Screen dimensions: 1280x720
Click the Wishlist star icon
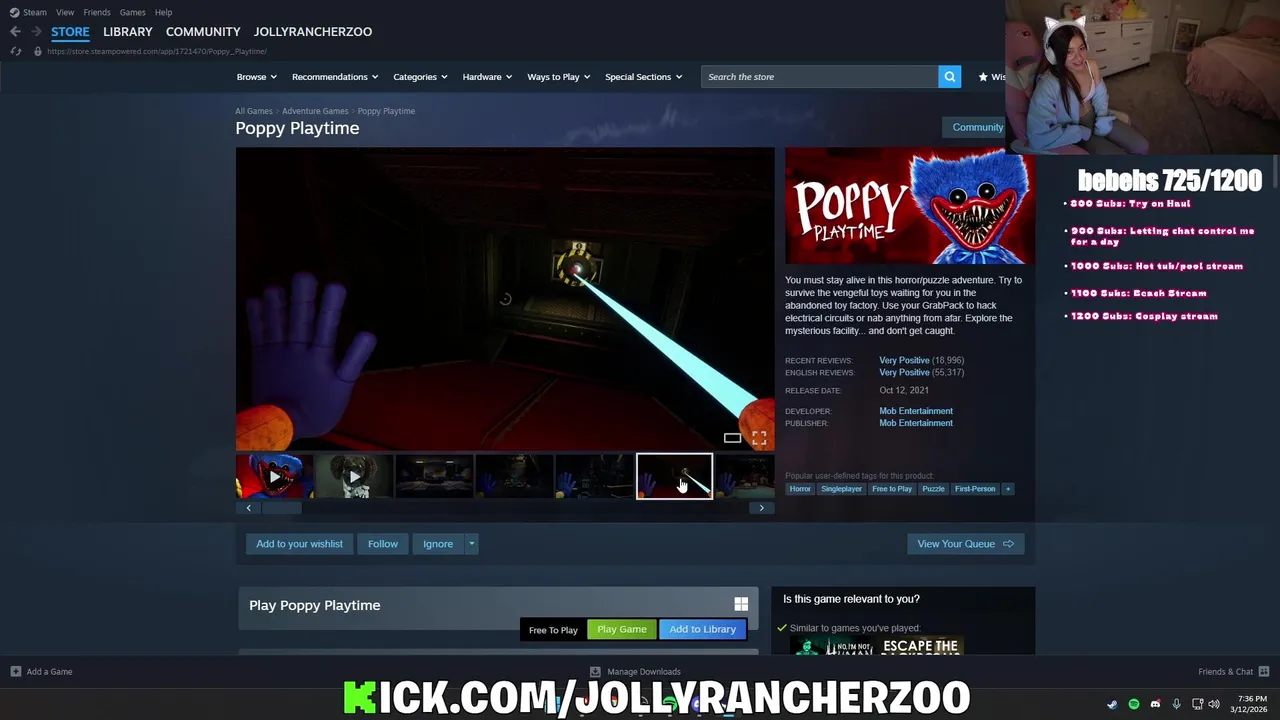(983, 77)
